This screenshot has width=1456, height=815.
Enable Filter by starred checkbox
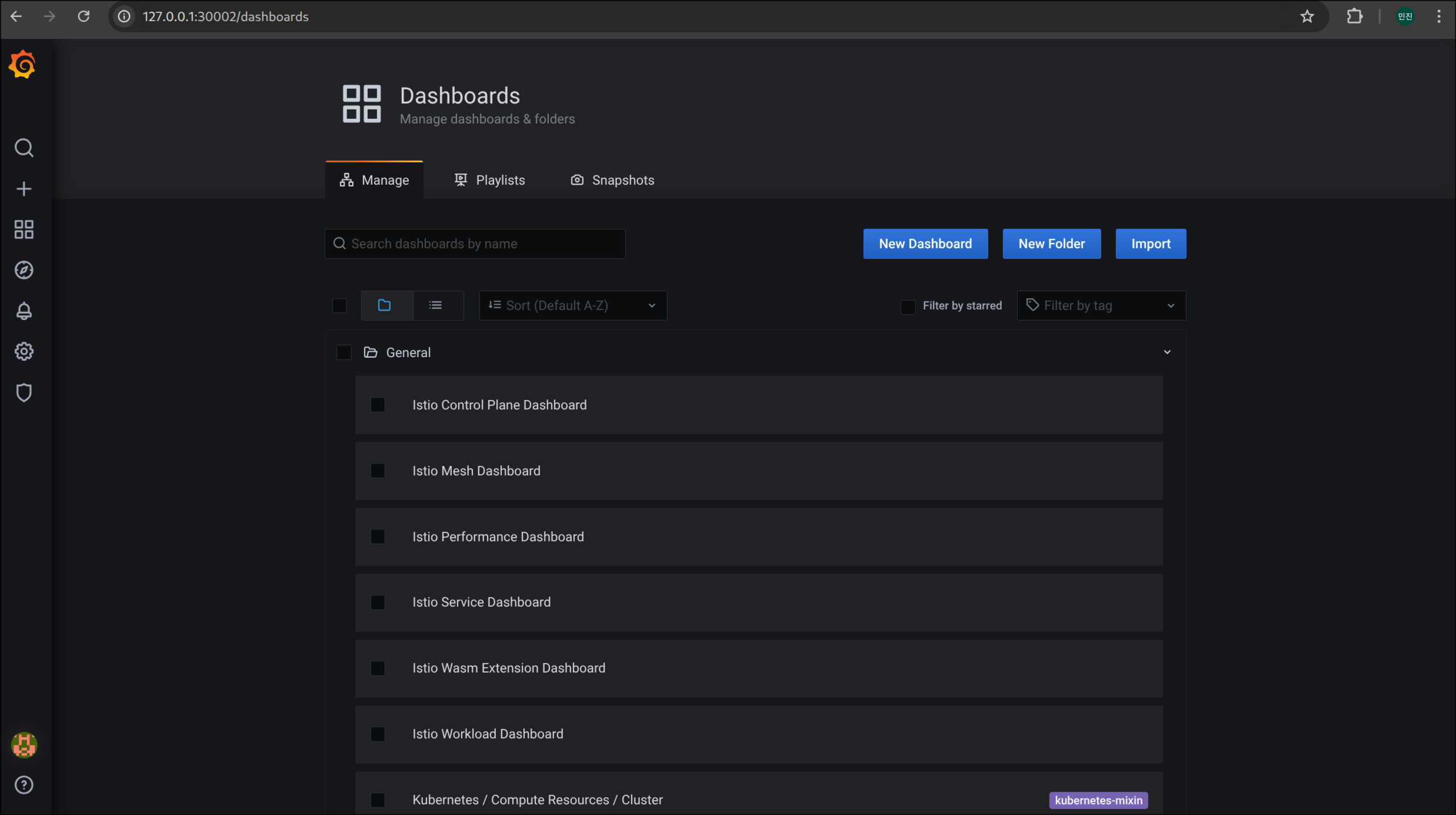click(908, 306)
